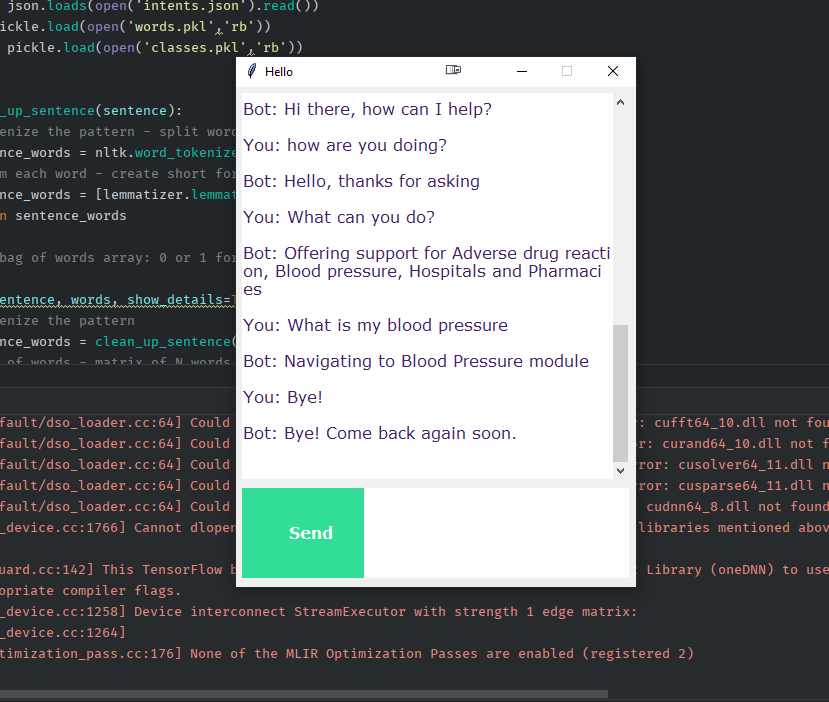Click the chat window vertical scrollbar thumb

pos(621,393)
